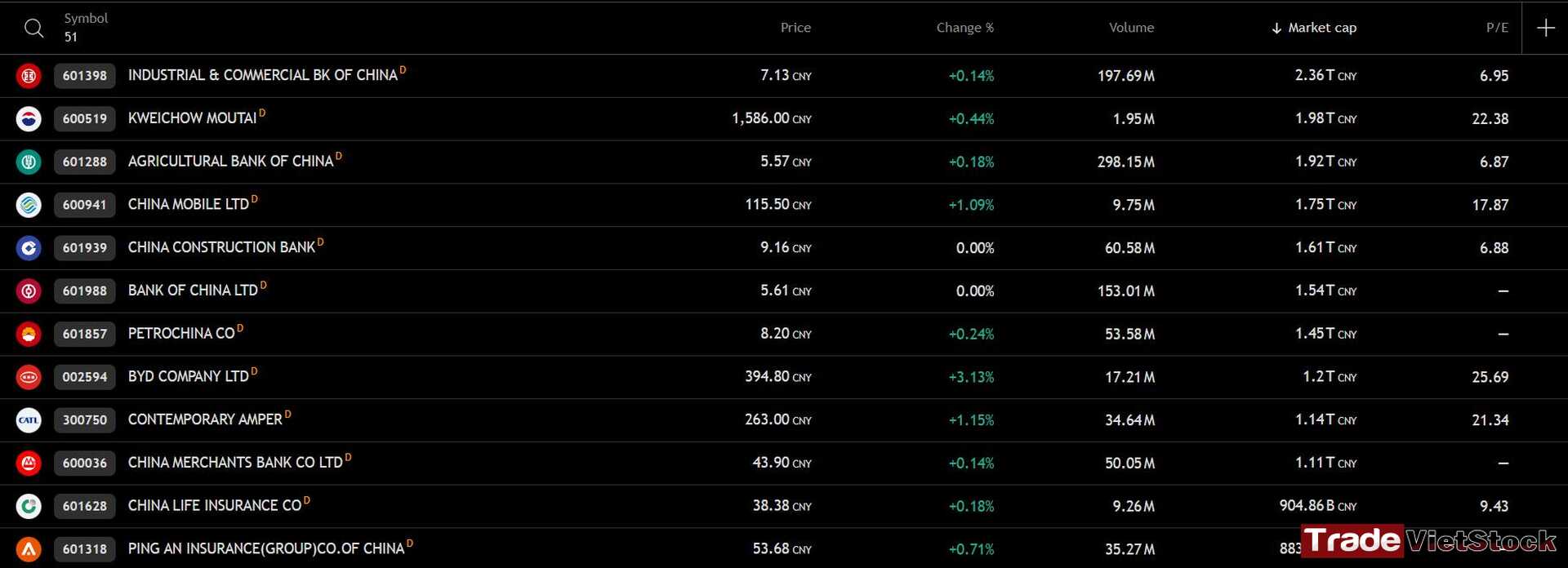Sort by the Volume column header
The image size is (1568, 568).
coord(1131,28)
